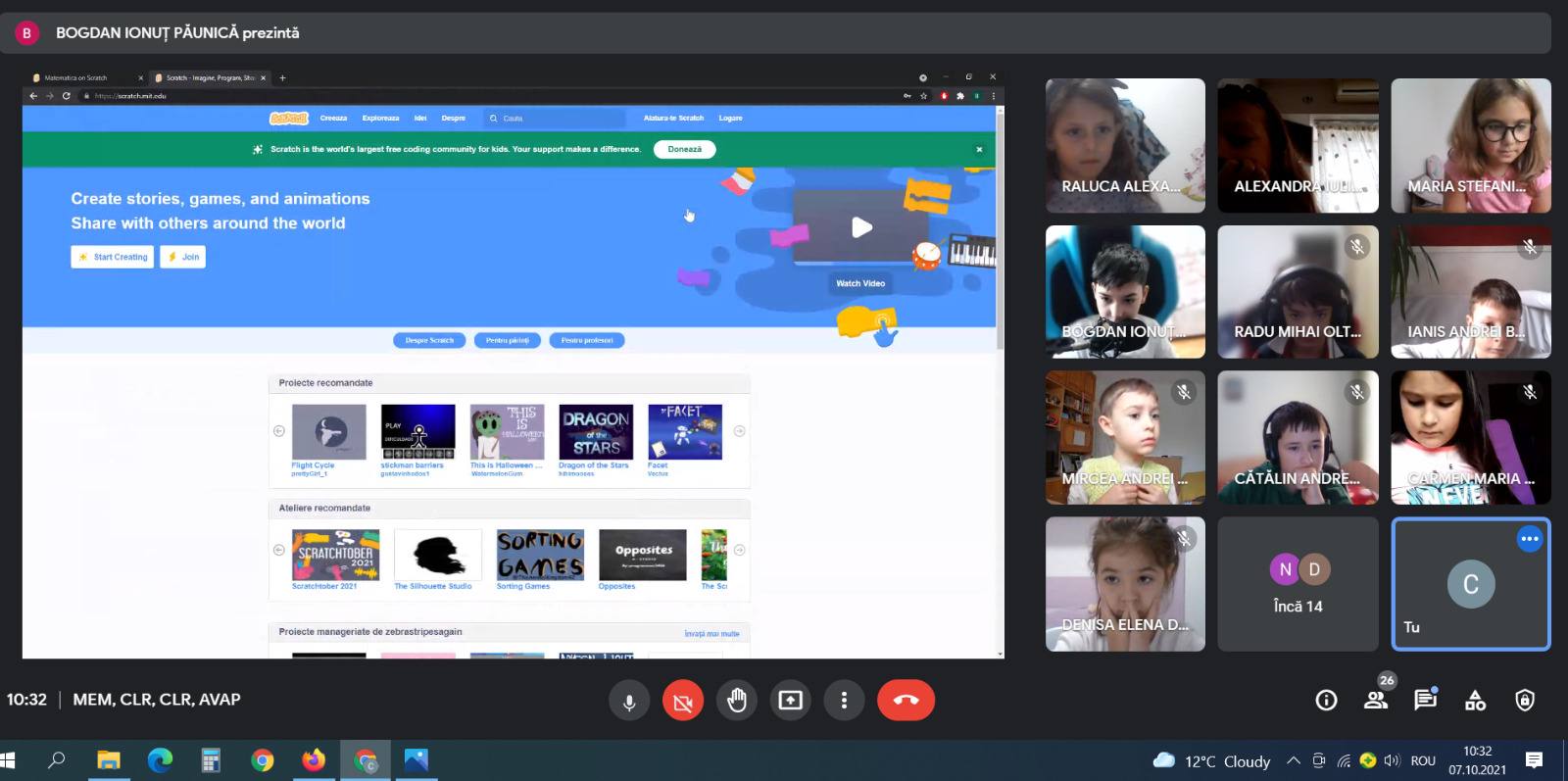This screenshot has width=1568, height=781.
Task: Open Firefox from the taskbar
Action: coord(314,760)
